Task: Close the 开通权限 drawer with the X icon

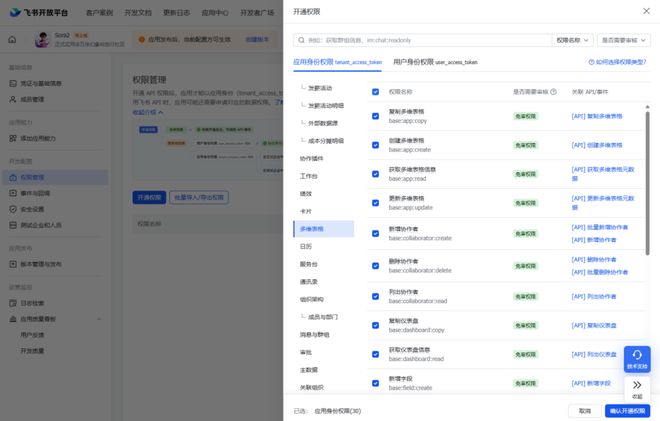Action: coord(645,11)
